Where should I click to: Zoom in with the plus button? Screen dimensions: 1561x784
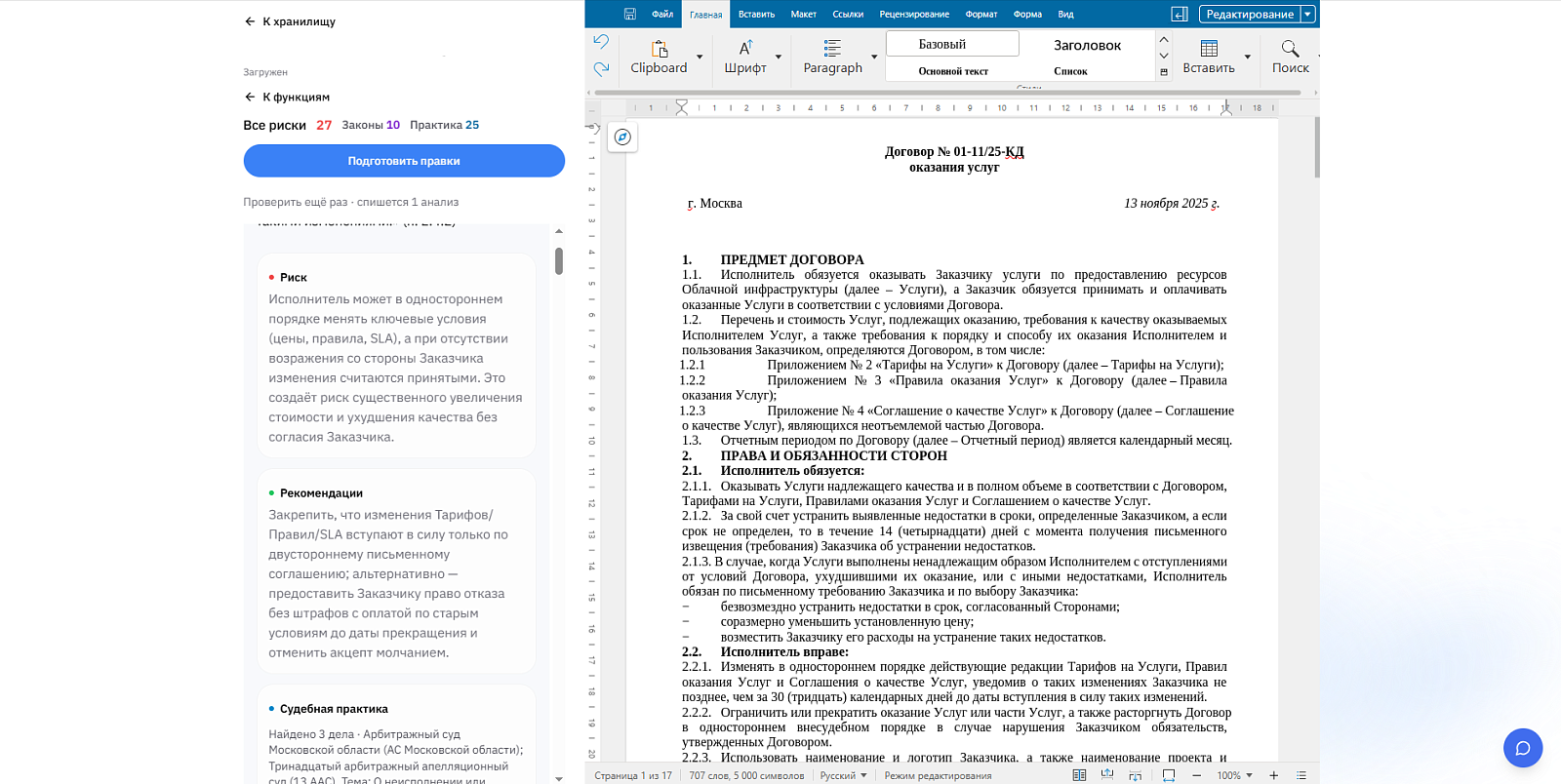(x=1273, y=775)
